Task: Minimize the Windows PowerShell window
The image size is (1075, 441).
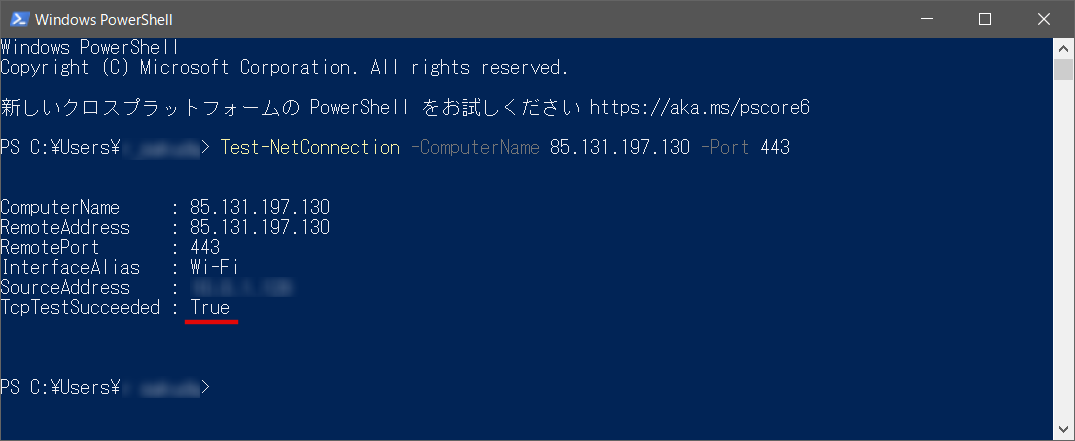Action: 926,19
